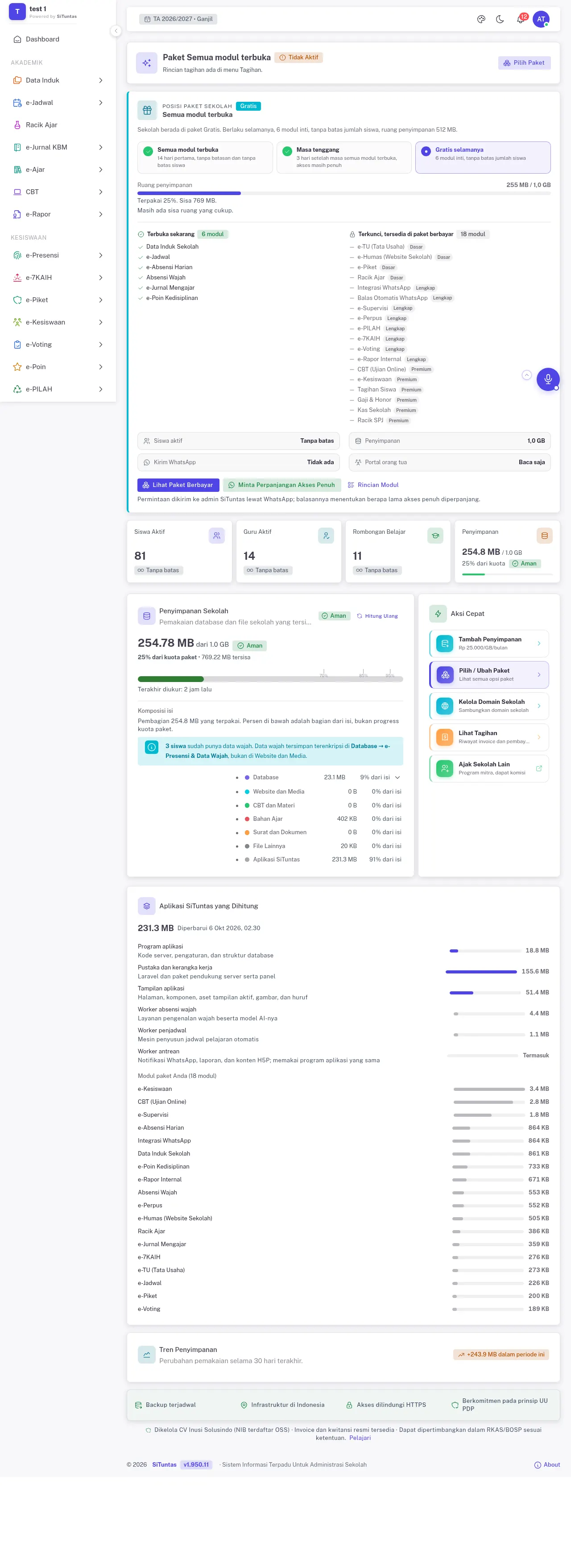Click Minta Perpanjangan Akses Penuh
This screenshot has width=571, height=1568.
point(281,485)
